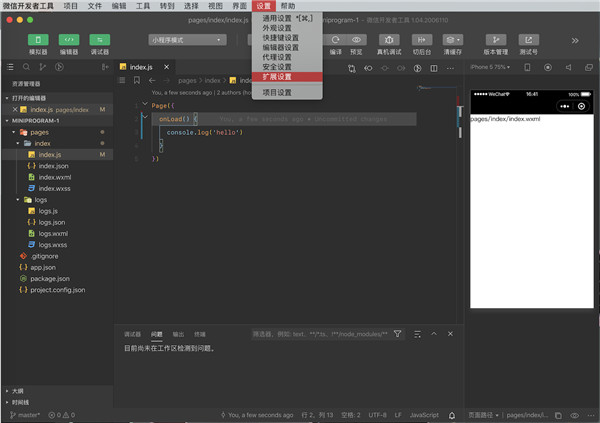Screen dimensions: 600x423
Task: Click the problems filter input field
Action: tap(318, 333)
